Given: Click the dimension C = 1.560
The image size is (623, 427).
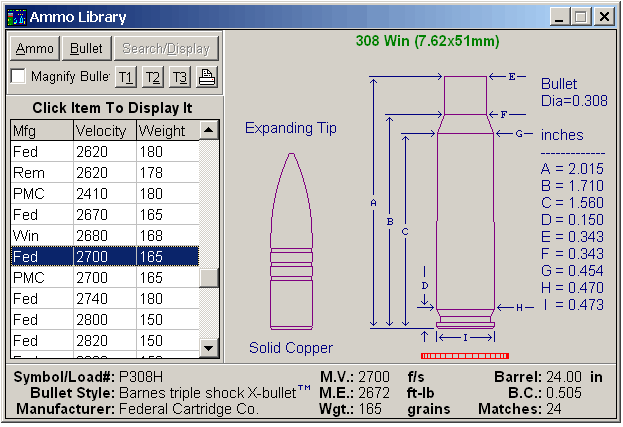Looking at the screenshot, I should pyautogui.click(x=572, y=203).
